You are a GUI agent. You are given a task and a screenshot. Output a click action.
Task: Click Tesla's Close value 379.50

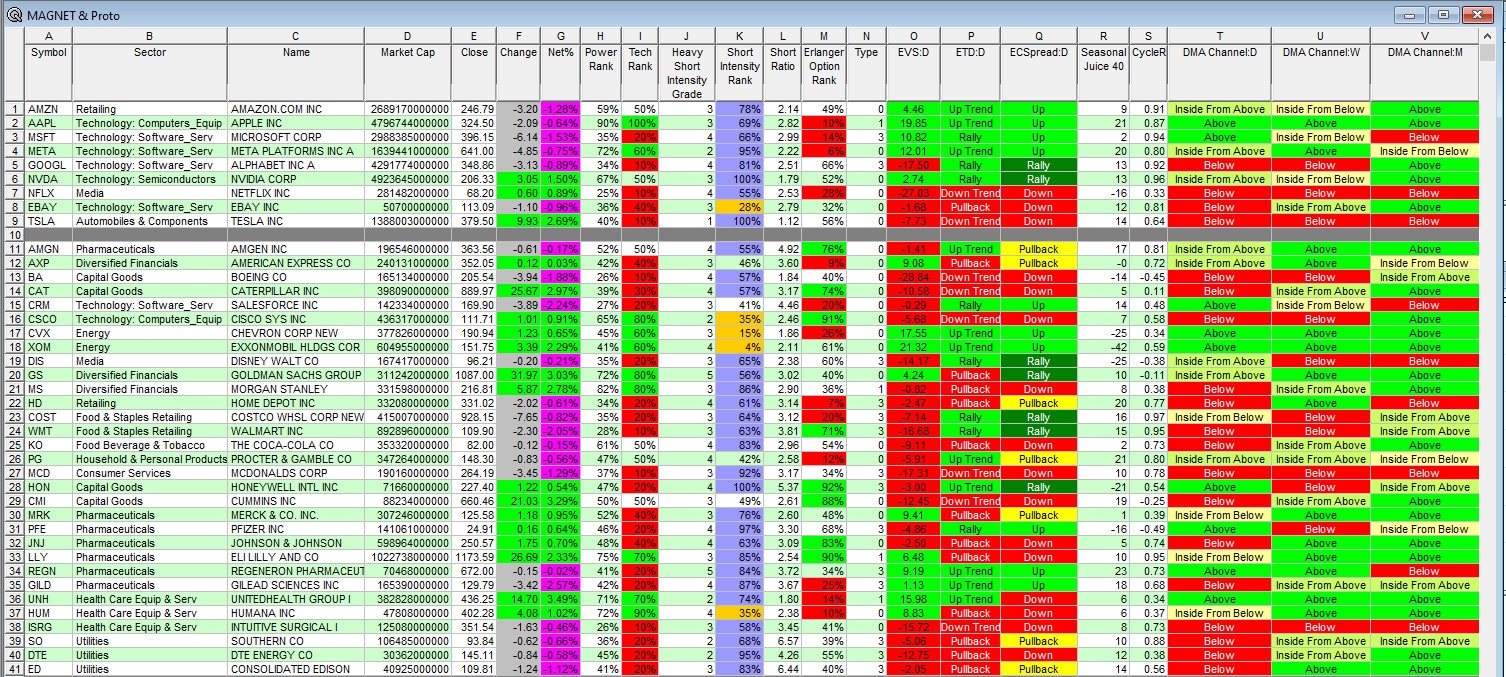pos(474,221)
